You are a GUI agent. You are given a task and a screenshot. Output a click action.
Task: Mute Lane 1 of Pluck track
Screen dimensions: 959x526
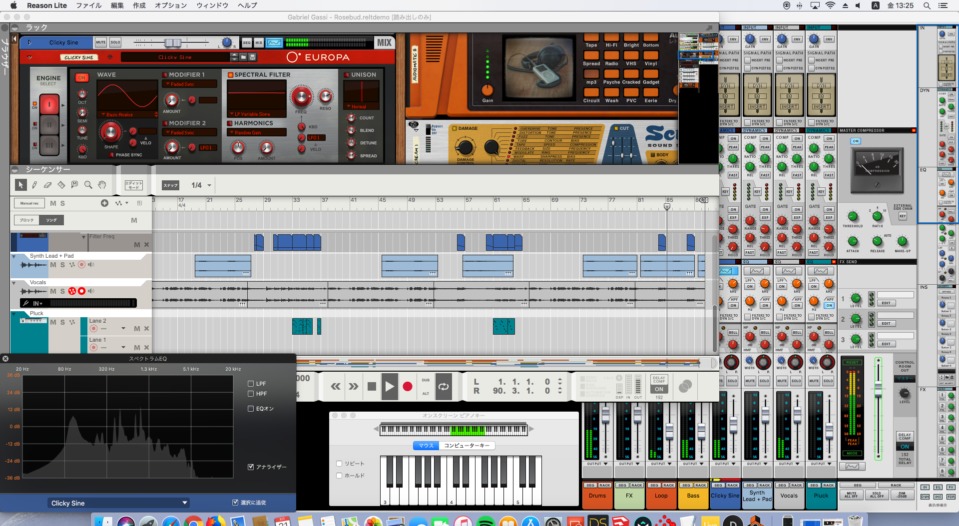click(x=136, y=347)
